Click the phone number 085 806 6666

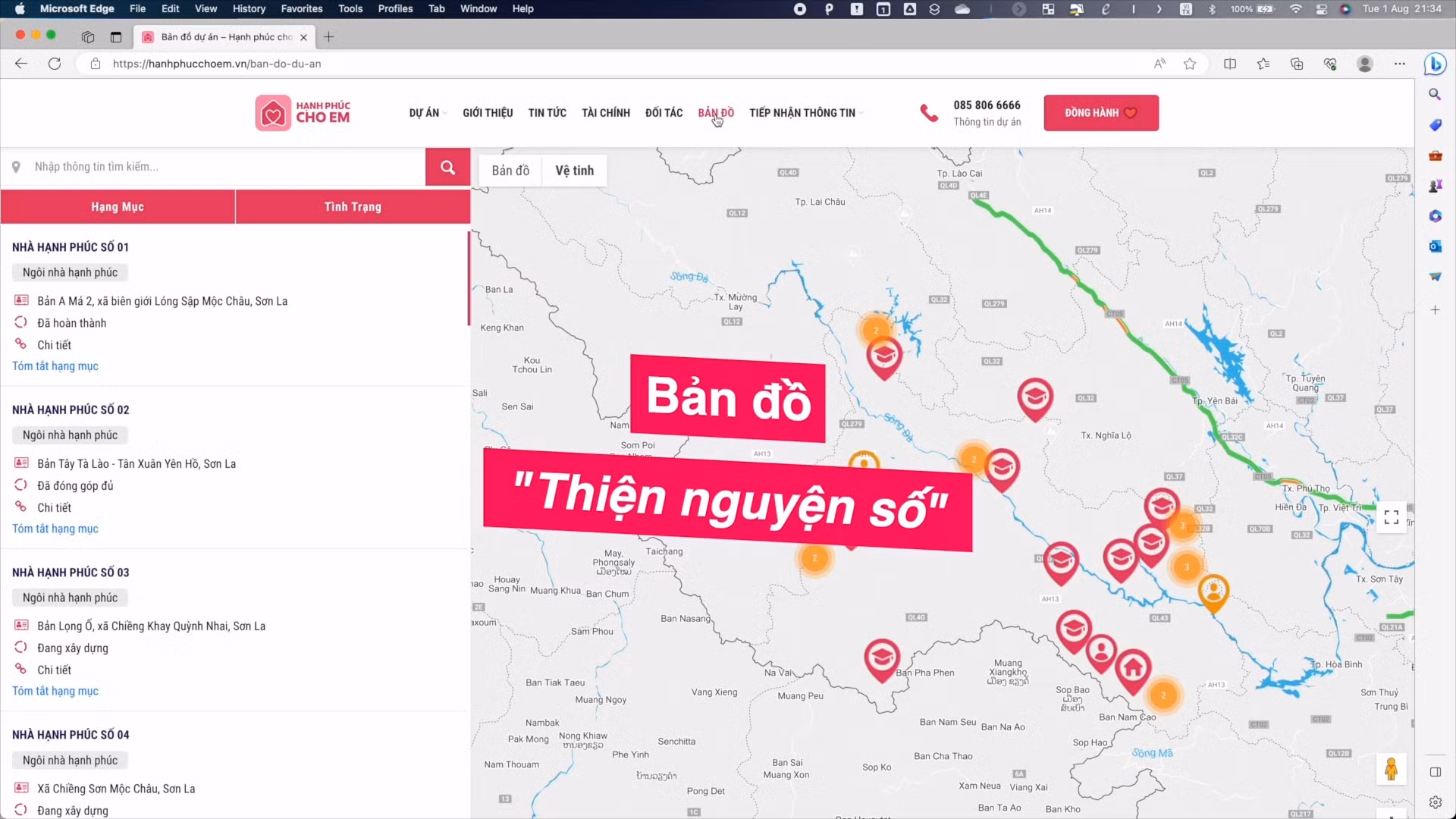pos(987,105)
